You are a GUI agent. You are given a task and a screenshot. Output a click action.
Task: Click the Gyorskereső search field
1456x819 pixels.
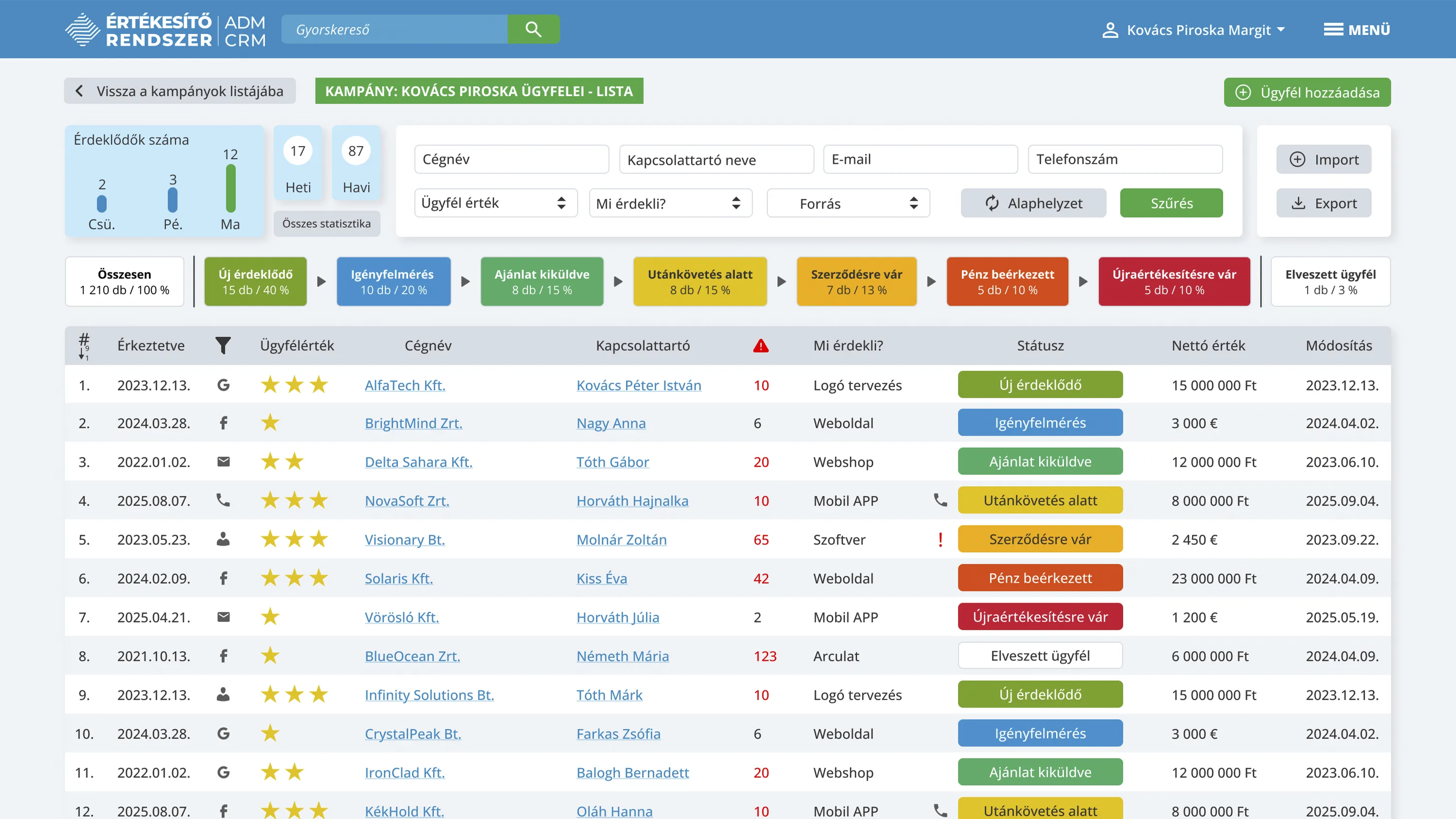pyautogui.click(x=395, y=30)
